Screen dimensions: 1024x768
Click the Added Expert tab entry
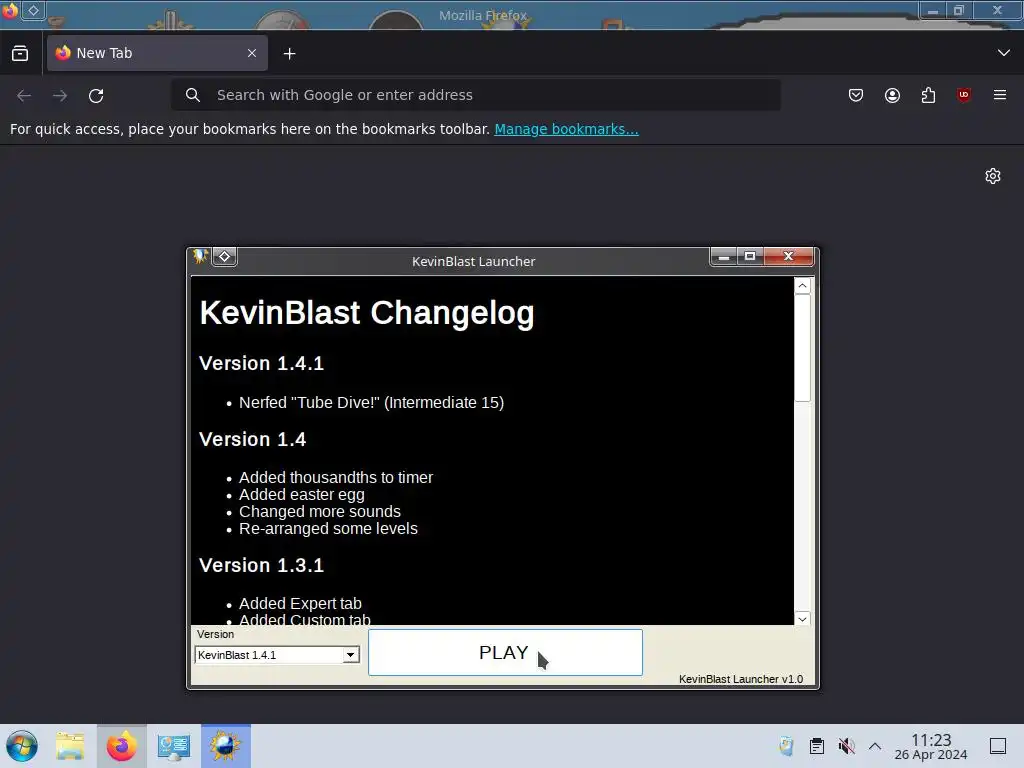pos(300,603)
